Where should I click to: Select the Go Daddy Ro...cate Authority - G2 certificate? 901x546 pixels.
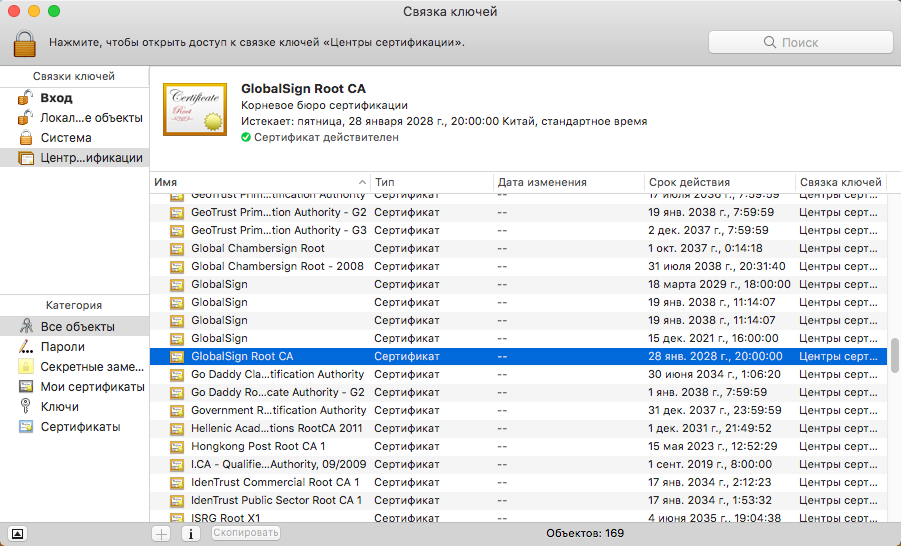tap(518, 393)
